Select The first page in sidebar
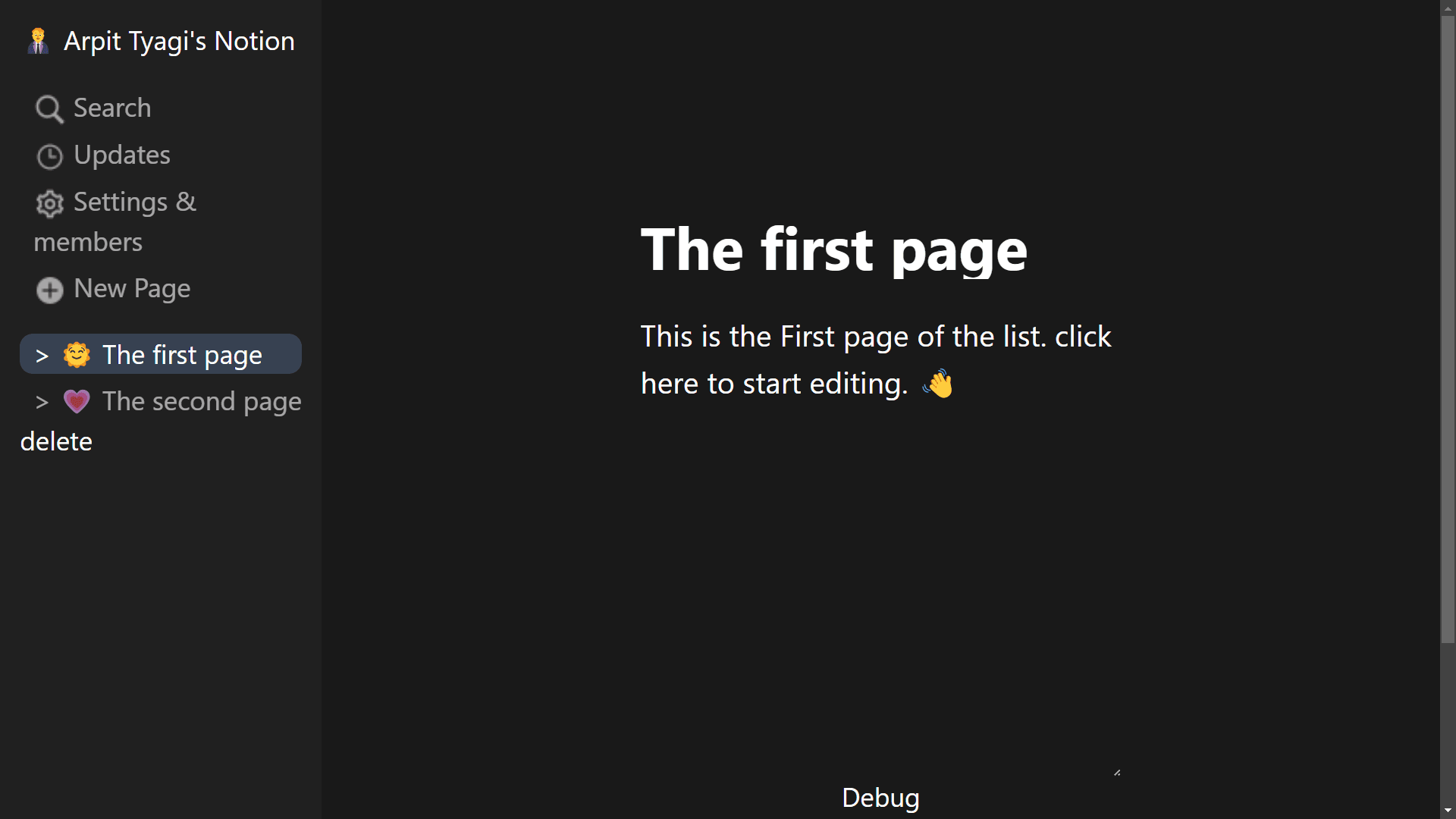Image resolution: width=1456 pixels, height=819 pixels. 161,354
